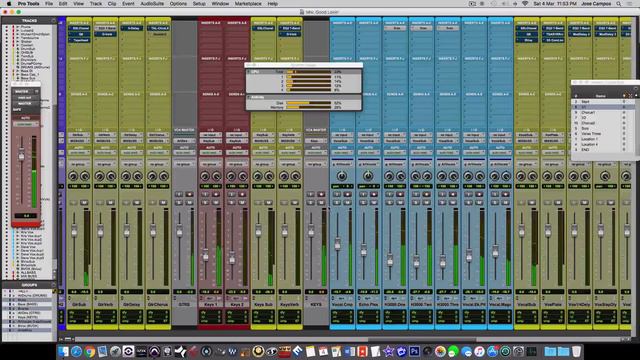
Task: Mute the Echo Plex track
Action: coord(374,202)
